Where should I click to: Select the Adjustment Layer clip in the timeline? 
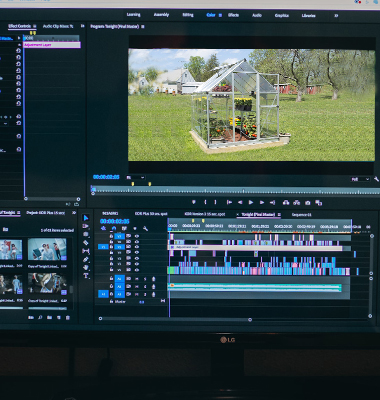(x=255, y=248)
